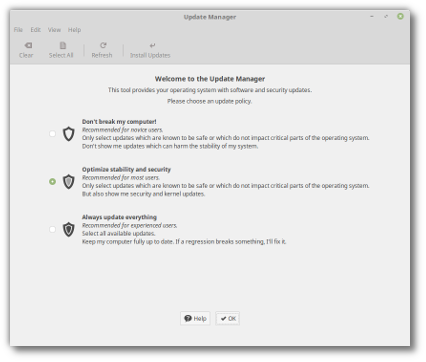Click the Refresh toolbar icon
Image resolution: width=426 pixels, height=362 pixels.
coord(103,45)
